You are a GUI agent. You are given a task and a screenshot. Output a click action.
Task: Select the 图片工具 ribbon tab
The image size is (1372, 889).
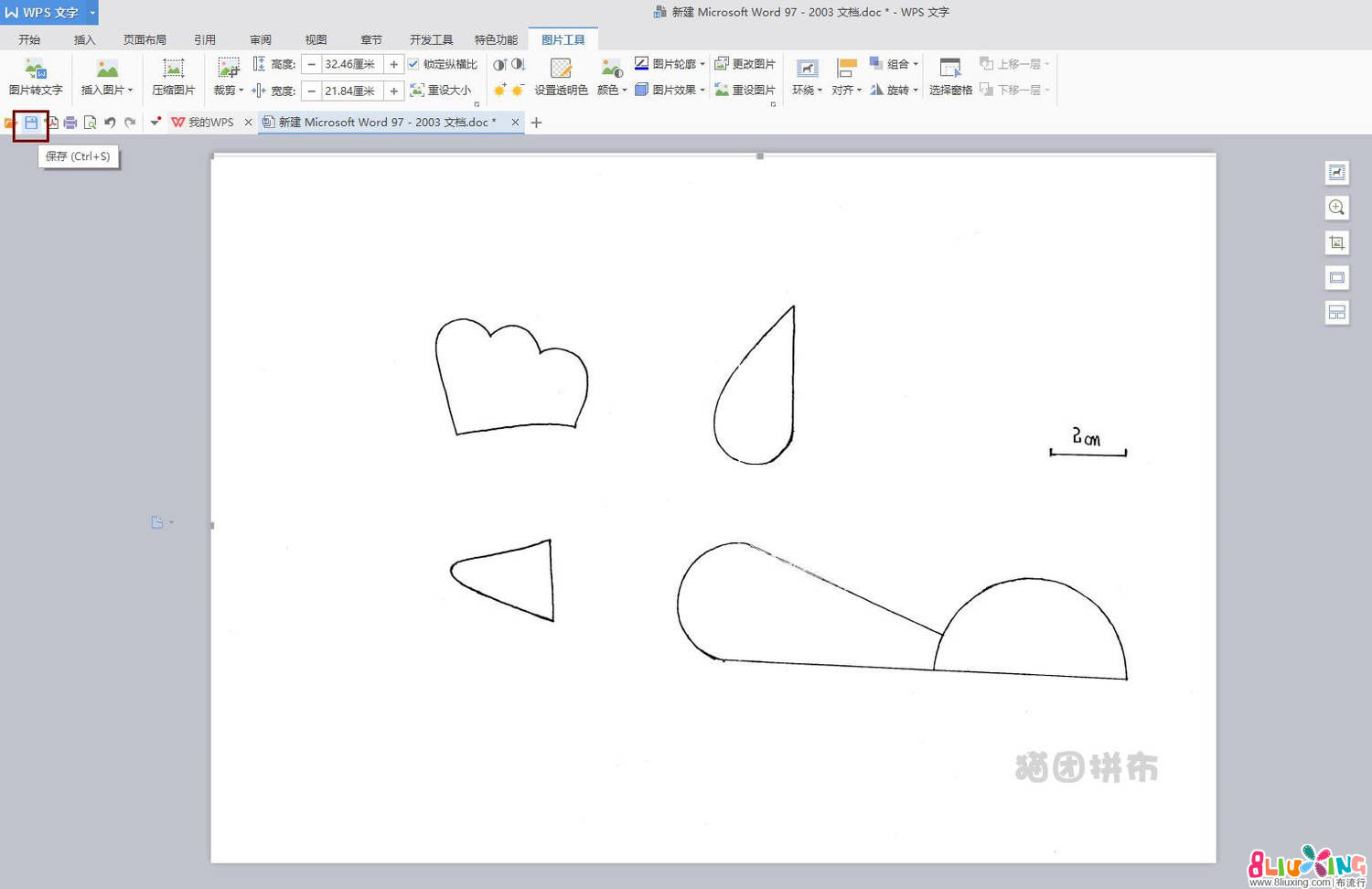(563, 39)
